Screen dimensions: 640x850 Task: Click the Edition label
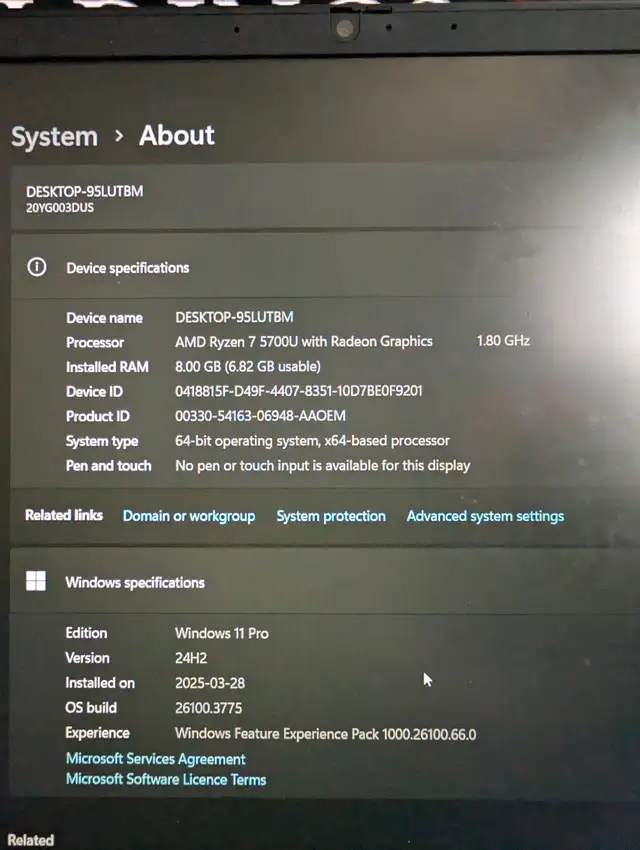tap(86, 633)
